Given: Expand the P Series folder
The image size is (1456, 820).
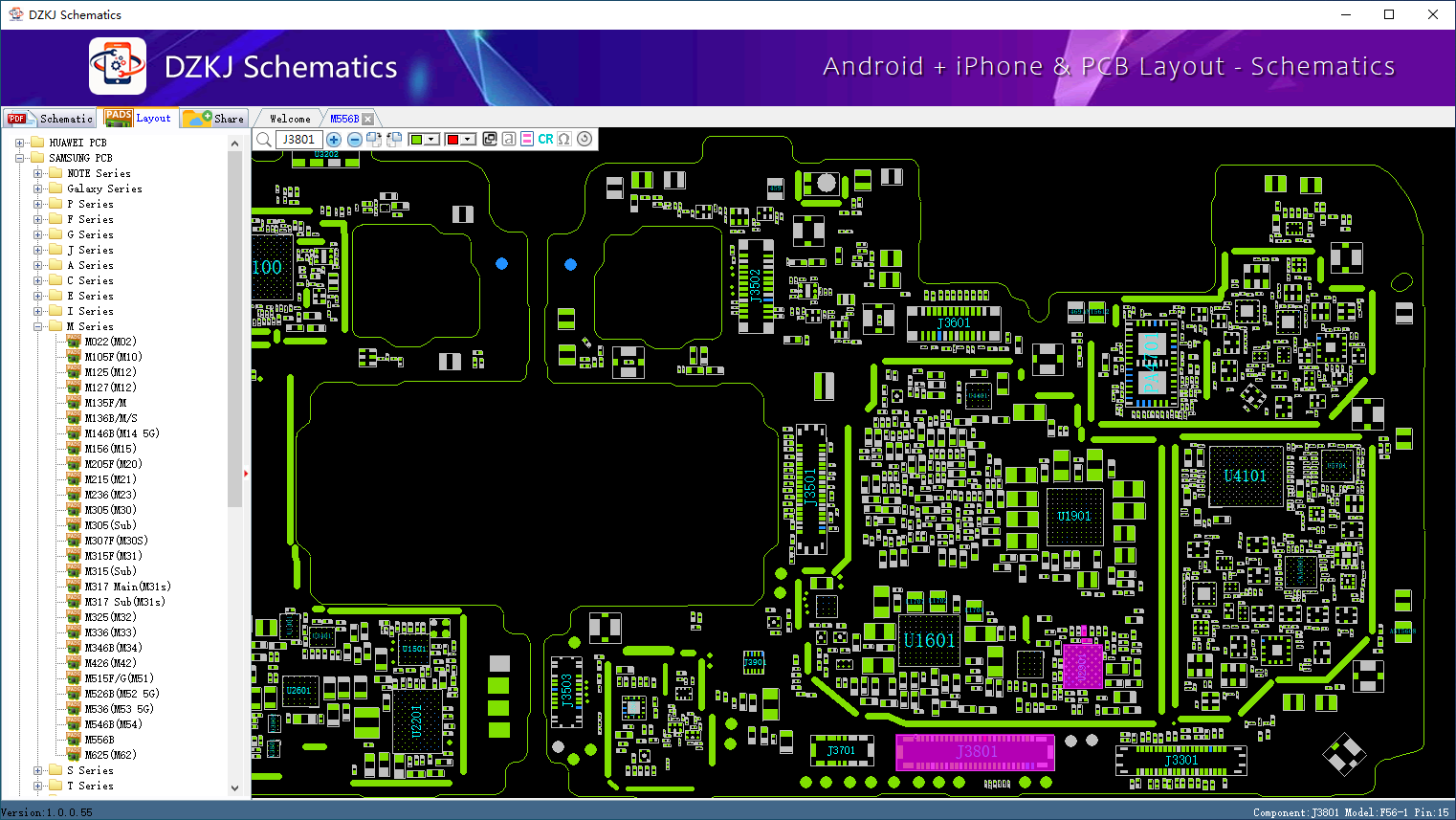Looking at the screenshot, I should pos(38,204).
